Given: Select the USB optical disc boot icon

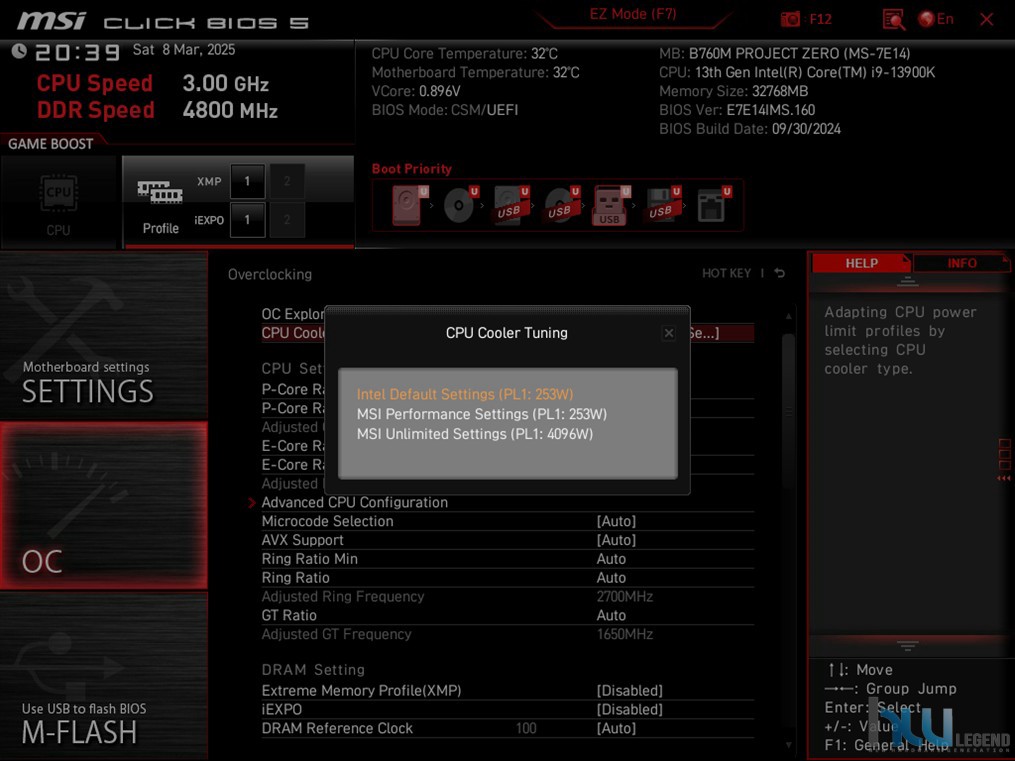Looking at the screenshot, I should pyautogui.click(x=562, y=204).
